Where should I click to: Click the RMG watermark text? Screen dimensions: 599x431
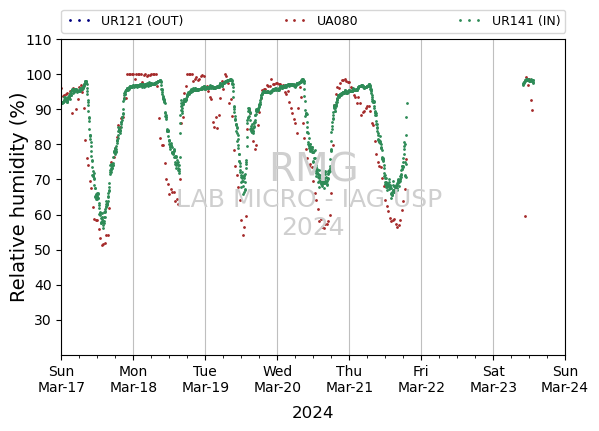coord(314,167)
